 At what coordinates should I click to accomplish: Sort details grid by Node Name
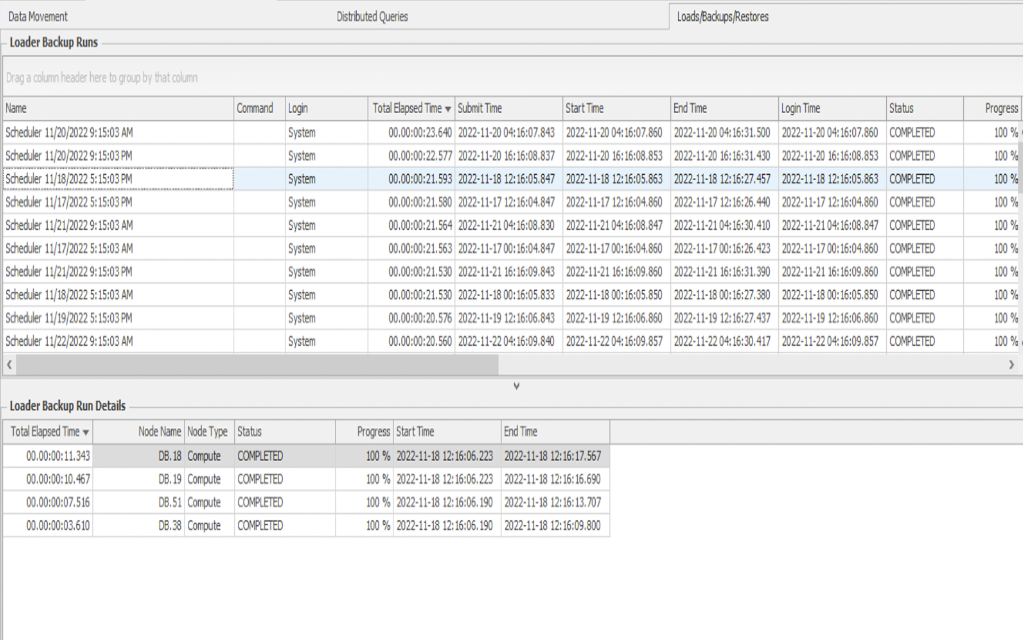point(160,431)
